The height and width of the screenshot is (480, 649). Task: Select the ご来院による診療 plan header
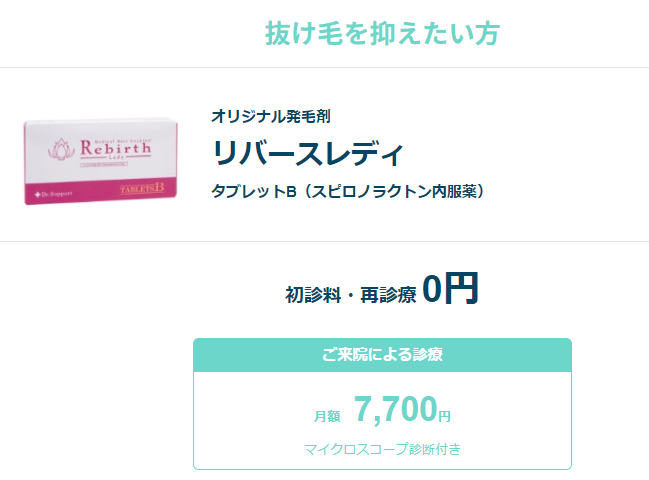coord(382,354)
